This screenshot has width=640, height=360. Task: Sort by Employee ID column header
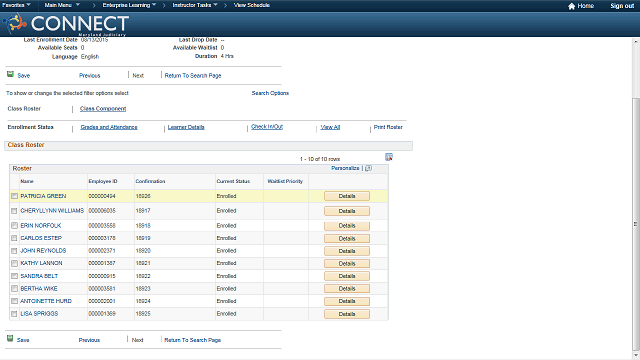(x=103, y=181)
